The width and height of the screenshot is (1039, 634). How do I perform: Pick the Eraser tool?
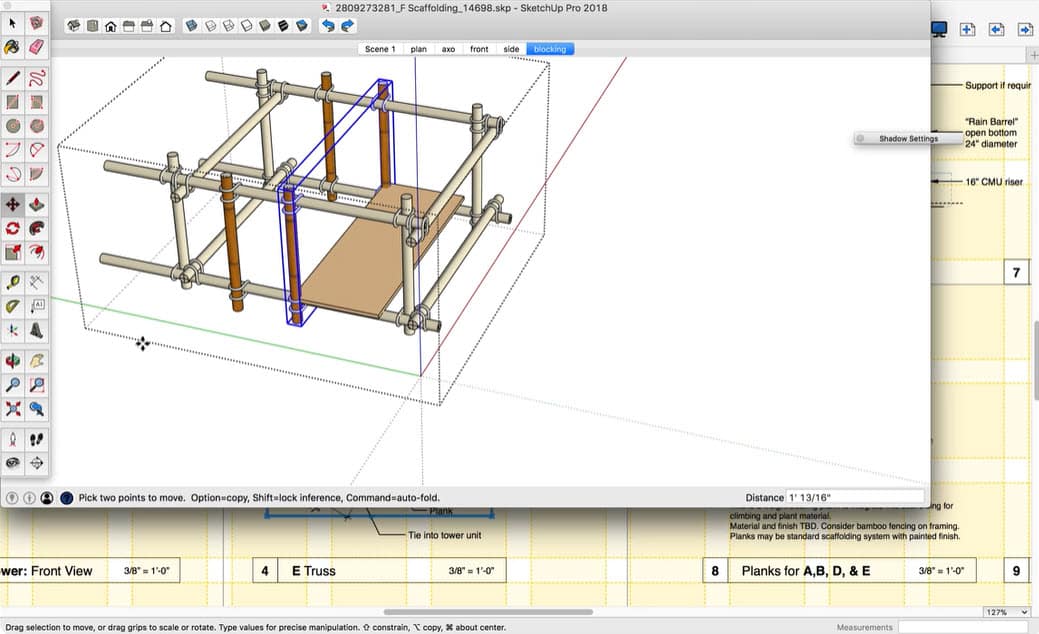click(x=36, y=47)
